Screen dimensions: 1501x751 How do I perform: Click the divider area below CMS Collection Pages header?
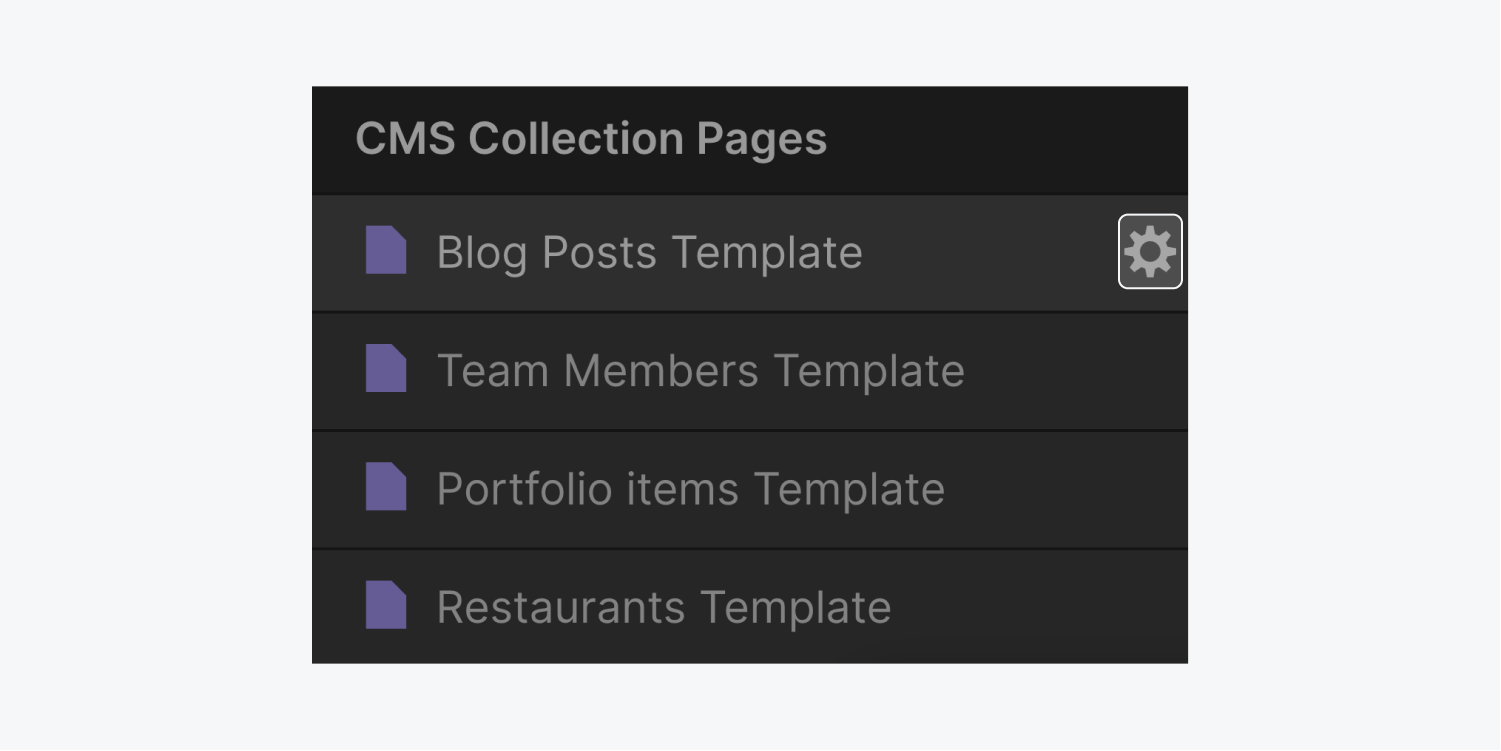click(750, 194)
